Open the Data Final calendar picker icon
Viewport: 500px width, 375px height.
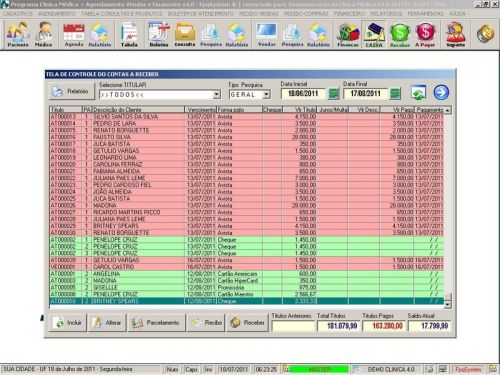[x=395, y=94]
